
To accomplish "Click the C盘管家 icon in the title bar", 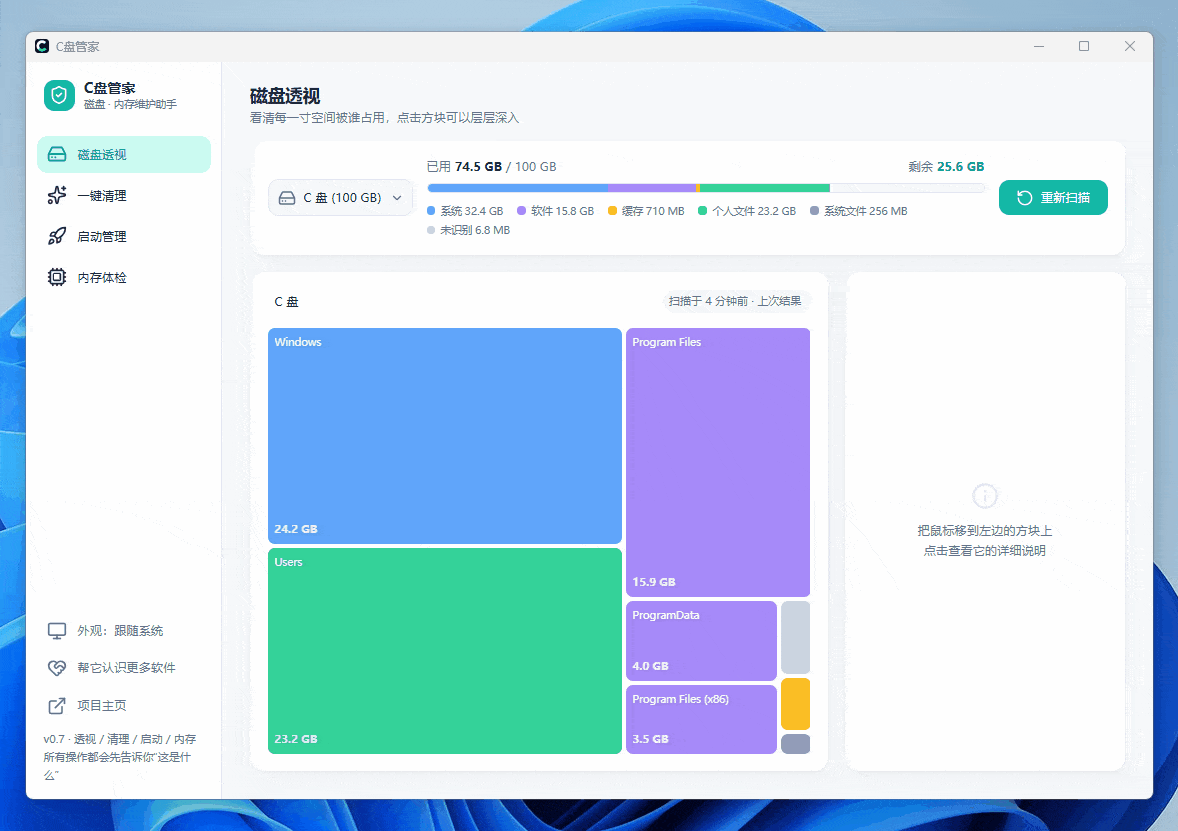I will [42, 47].
